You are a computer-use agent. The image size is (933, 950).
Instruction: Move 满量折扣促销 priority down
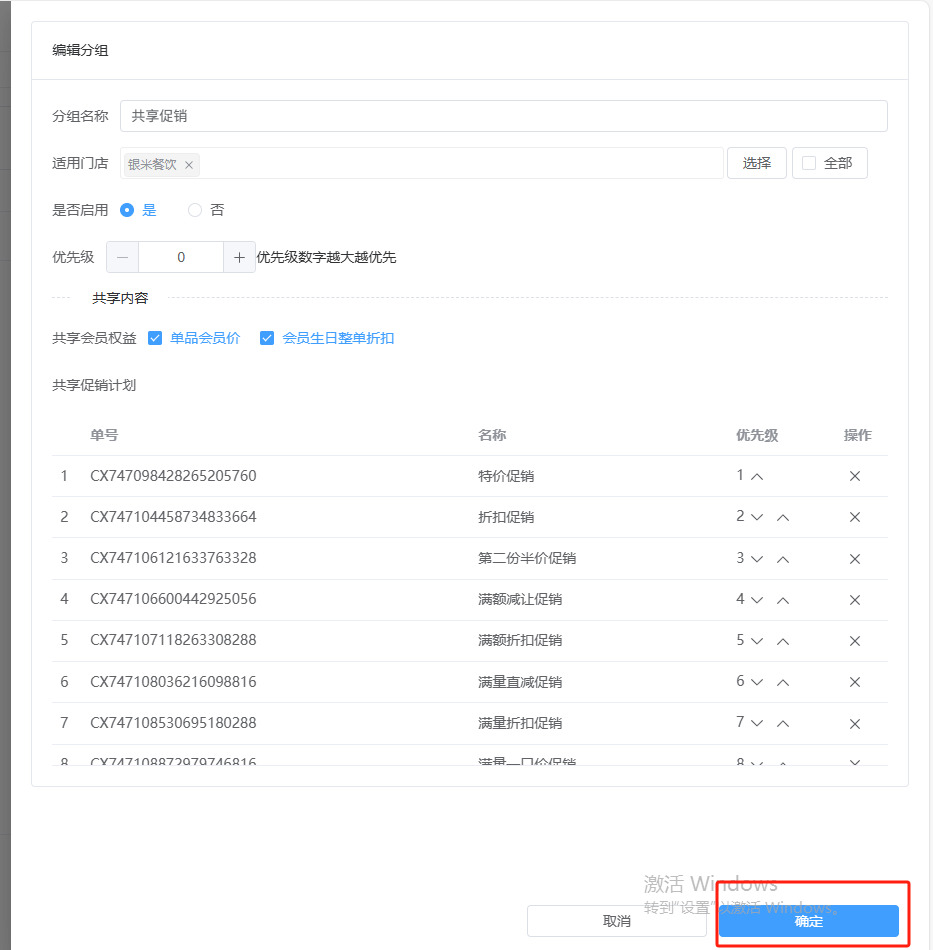757,723
